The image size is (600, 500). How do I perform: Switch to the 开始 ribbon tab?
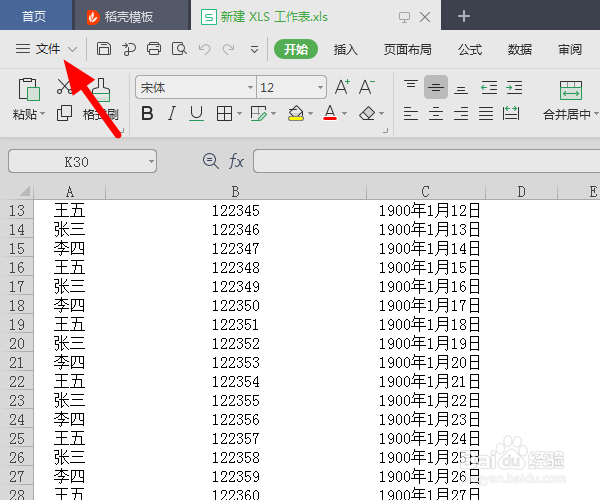[296, 49]
